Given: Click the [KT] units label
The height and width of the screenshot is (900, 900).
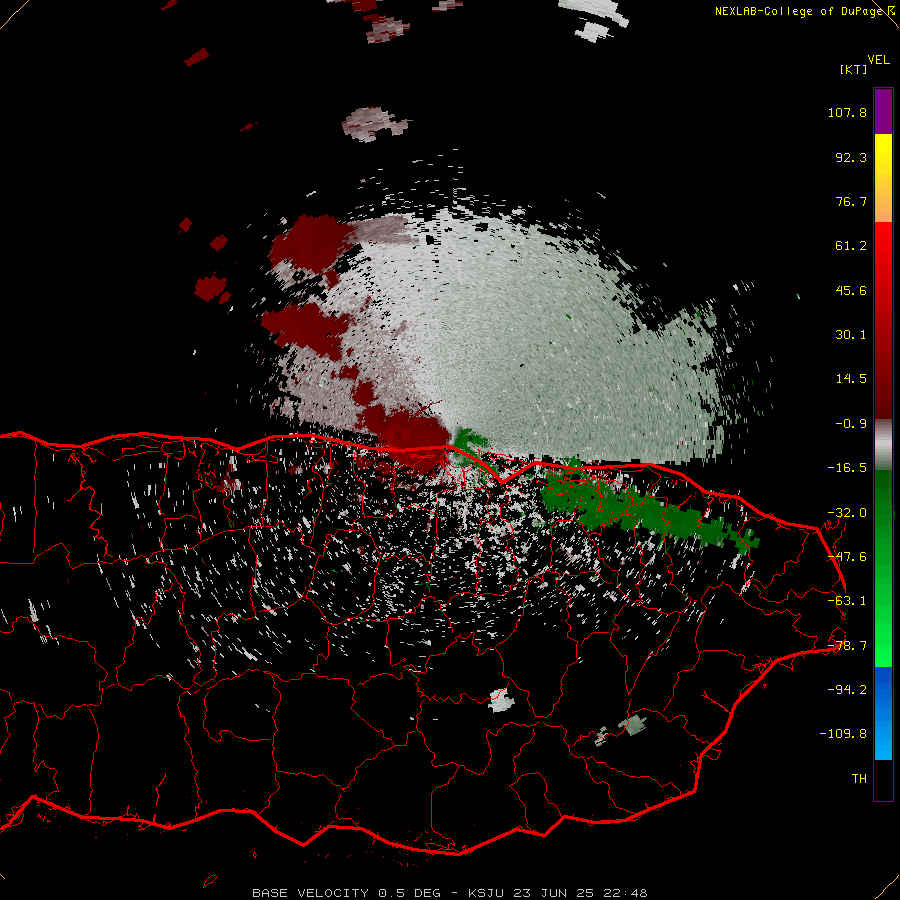Looking at the screenshot, I should coord(854,69).
